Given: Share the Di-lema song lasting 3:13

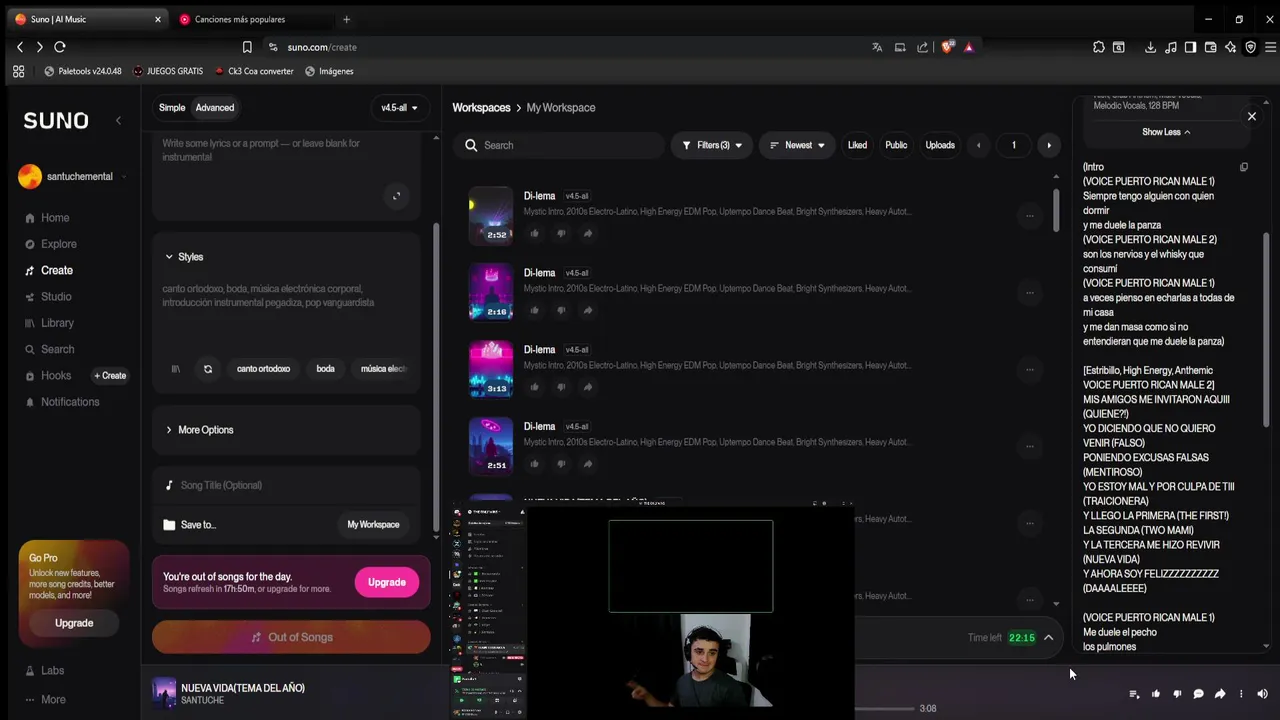Looking at the screenshot, I should (x=588, y=387).
